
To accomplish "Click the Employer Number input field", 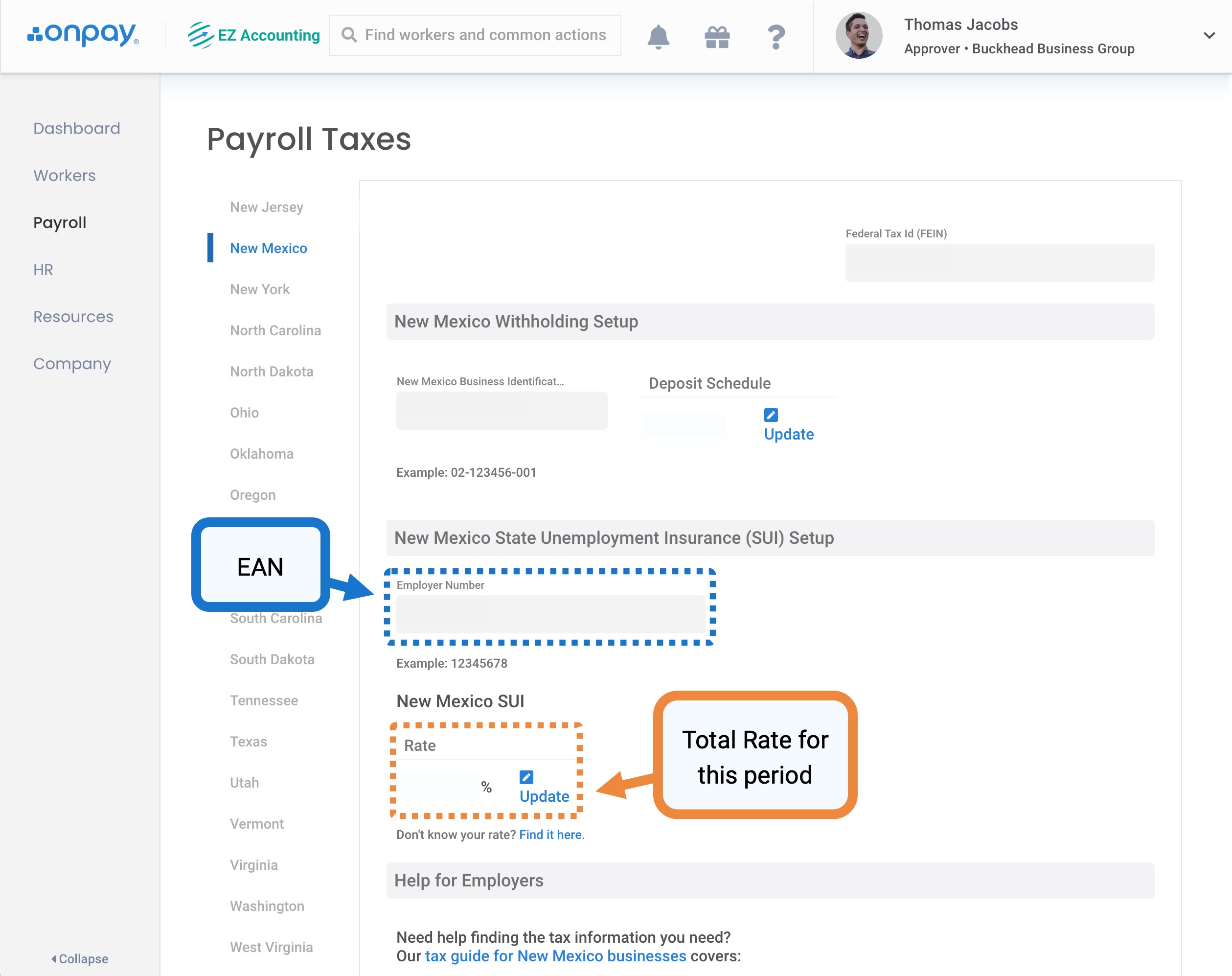I will point(550,614).
